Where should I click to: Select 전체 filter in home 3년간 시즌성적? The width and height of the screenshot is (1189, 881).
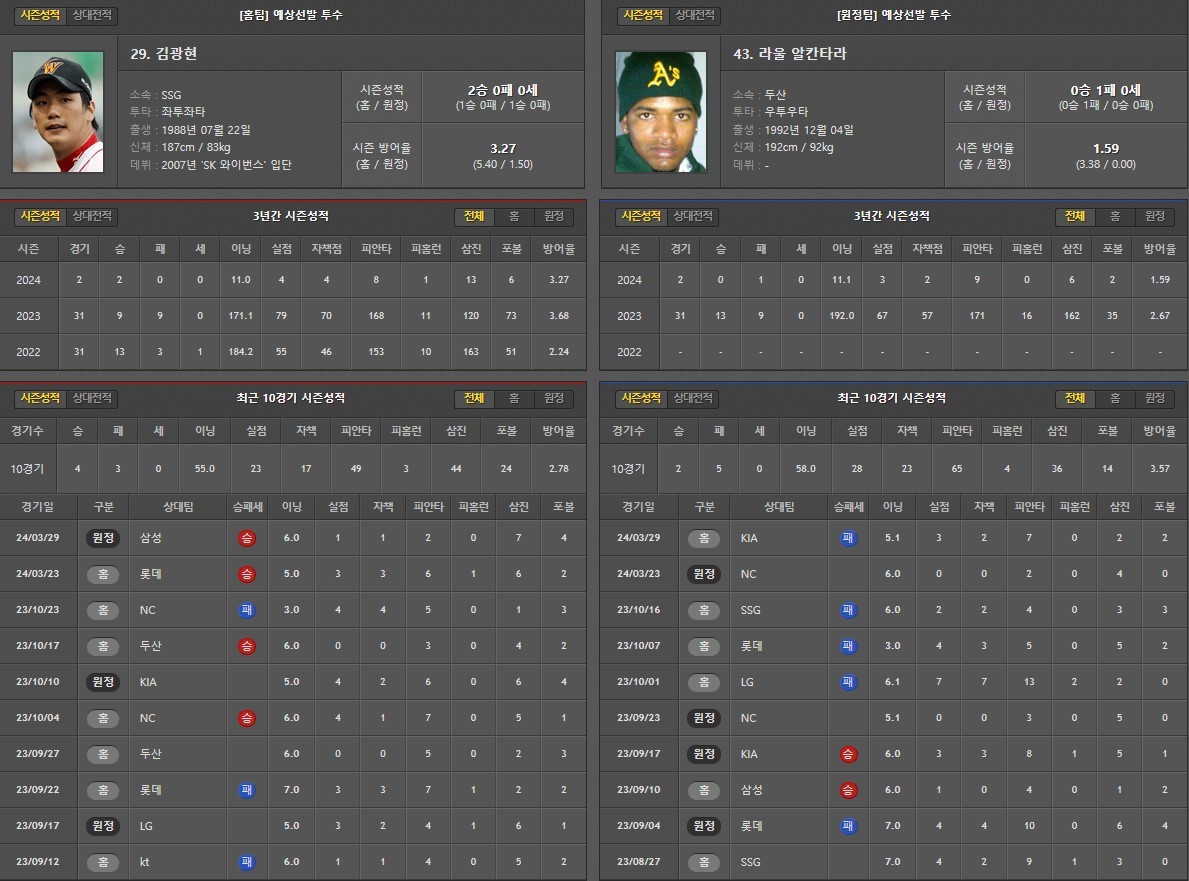point(474,217)
